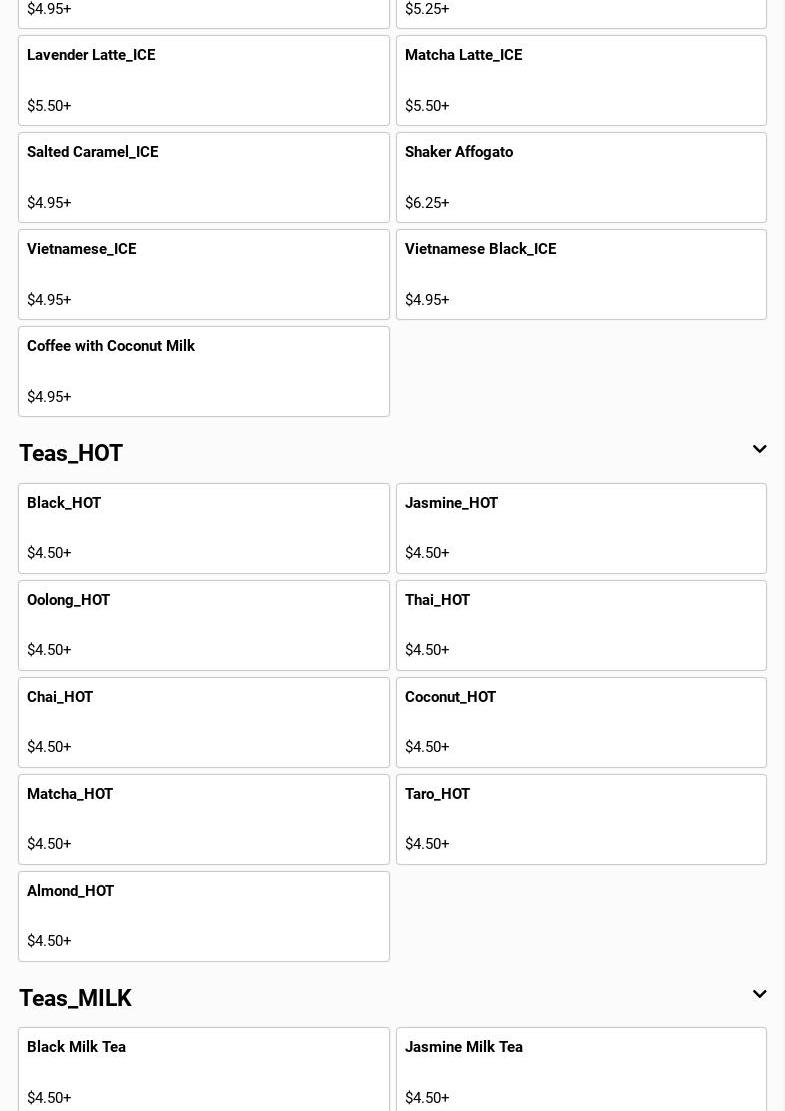
Task: Choose the Taro_HOT tea card
Action: [581, 820]
